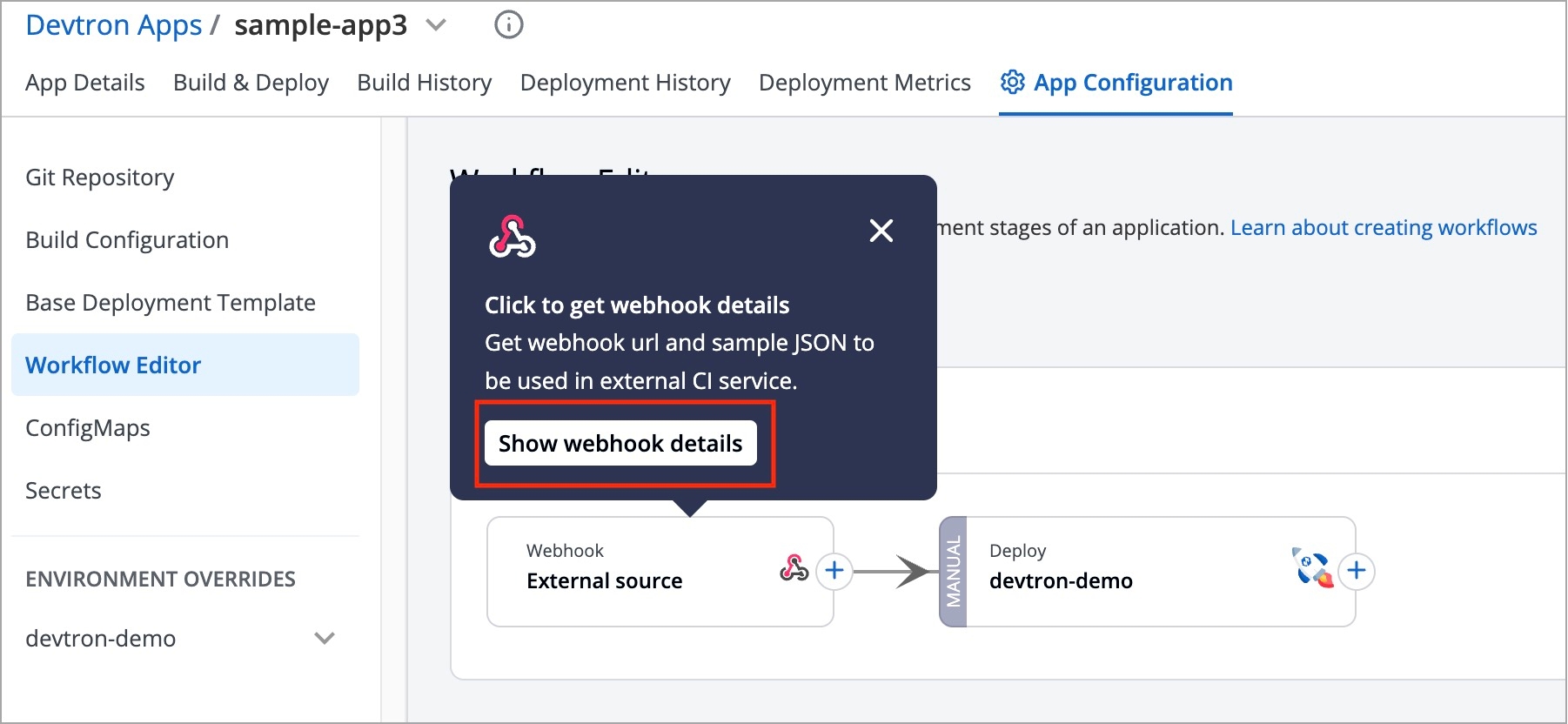Screen dimensions: 1568x724
Task: Select the devtron-demo Deploy node
Action: pos(1148,572)
